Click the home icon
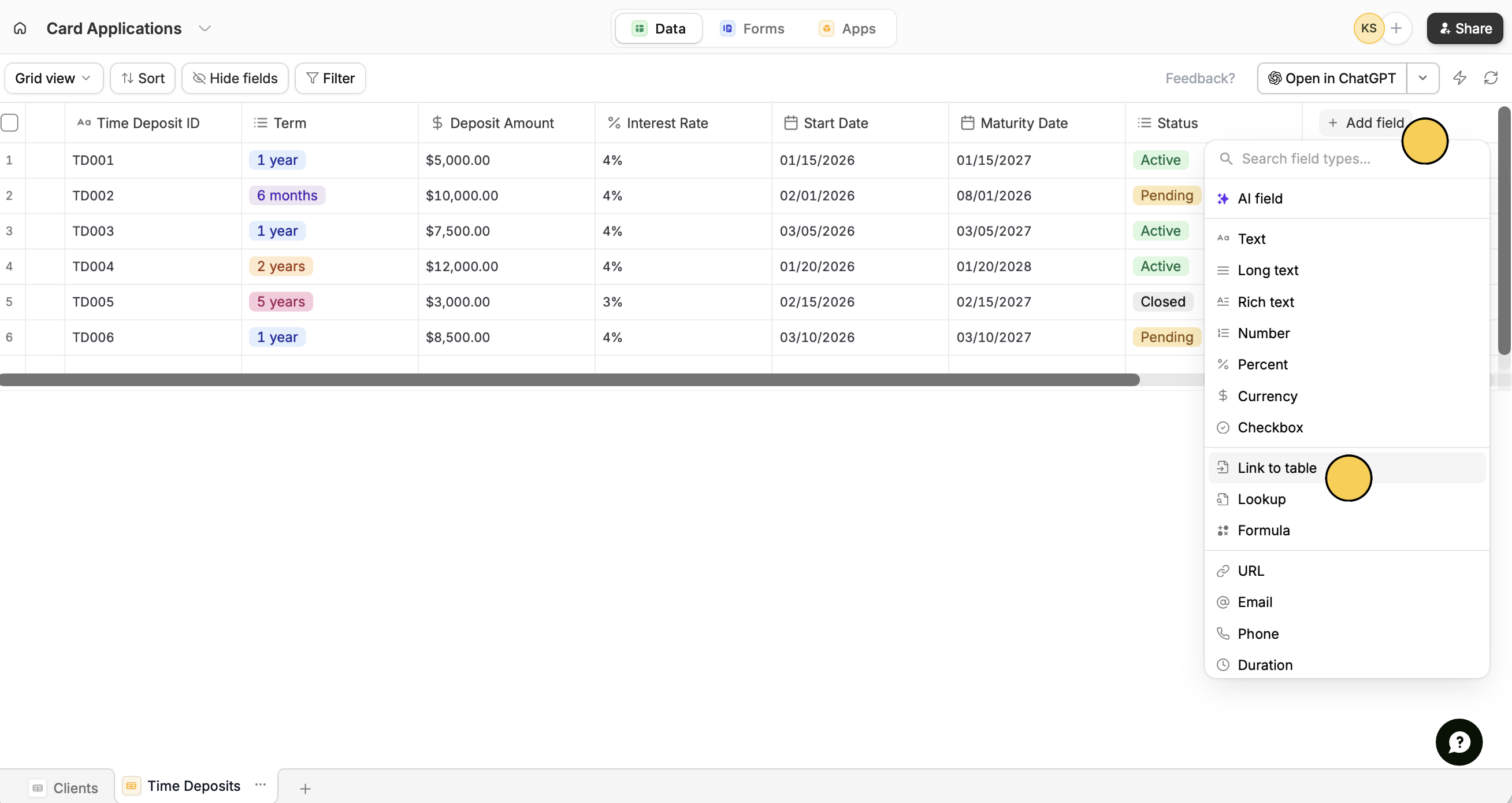1512x803 pixels. pyautogui.click(x=20, y=28)
